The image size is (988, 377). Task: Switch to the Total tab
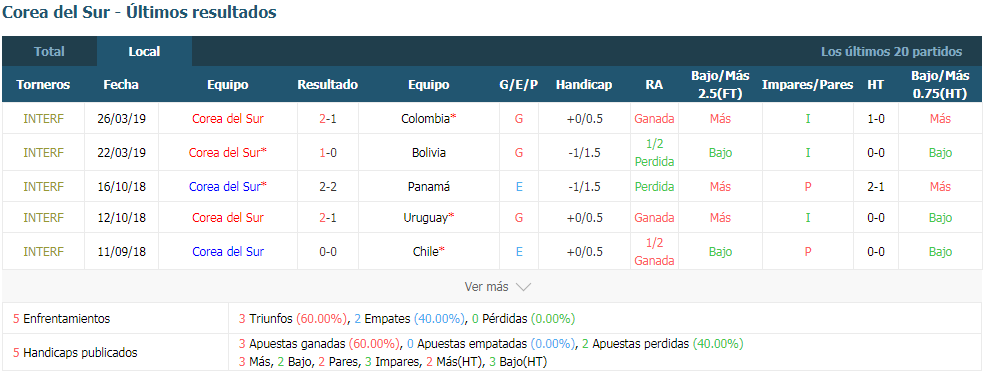point(49,52)
